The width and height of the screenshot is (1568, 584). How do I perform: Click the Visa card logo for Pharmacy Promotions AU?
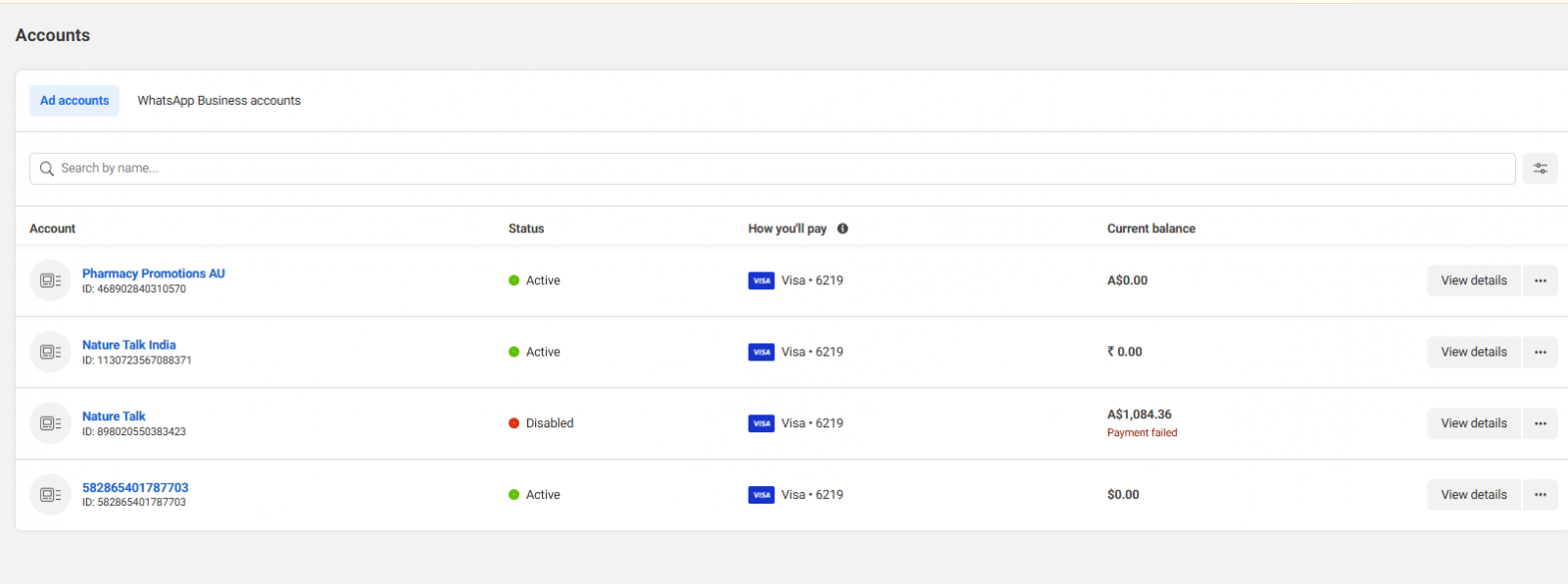click(x=761, y=280)
